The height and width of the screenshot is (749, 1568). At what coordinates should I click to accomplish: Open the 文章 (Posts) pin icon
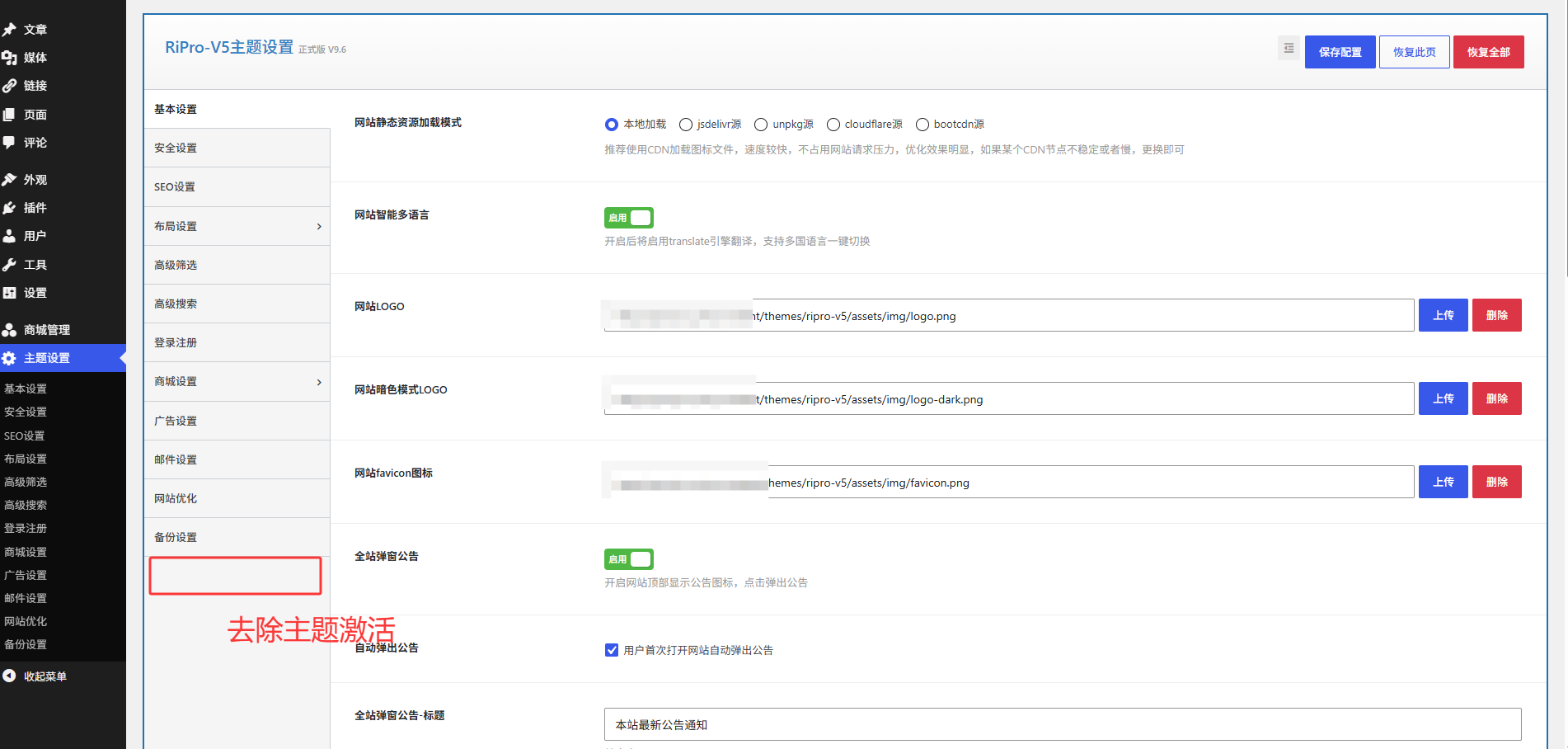[x=10, y=30]
